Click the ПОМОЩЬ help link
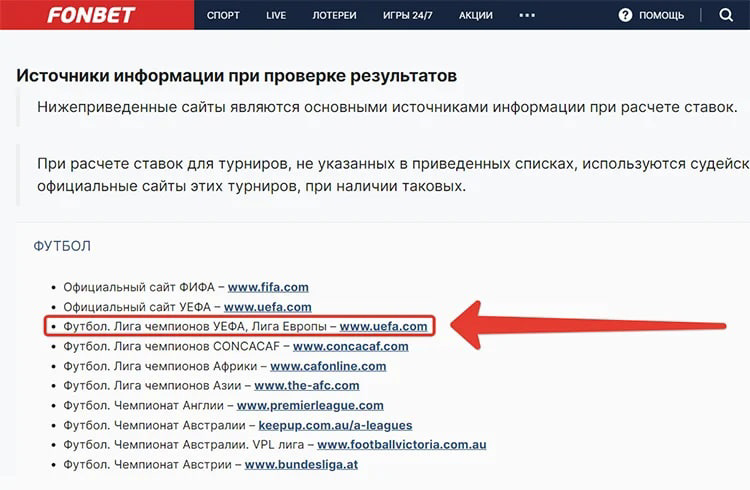 click(x=661, y=16)
